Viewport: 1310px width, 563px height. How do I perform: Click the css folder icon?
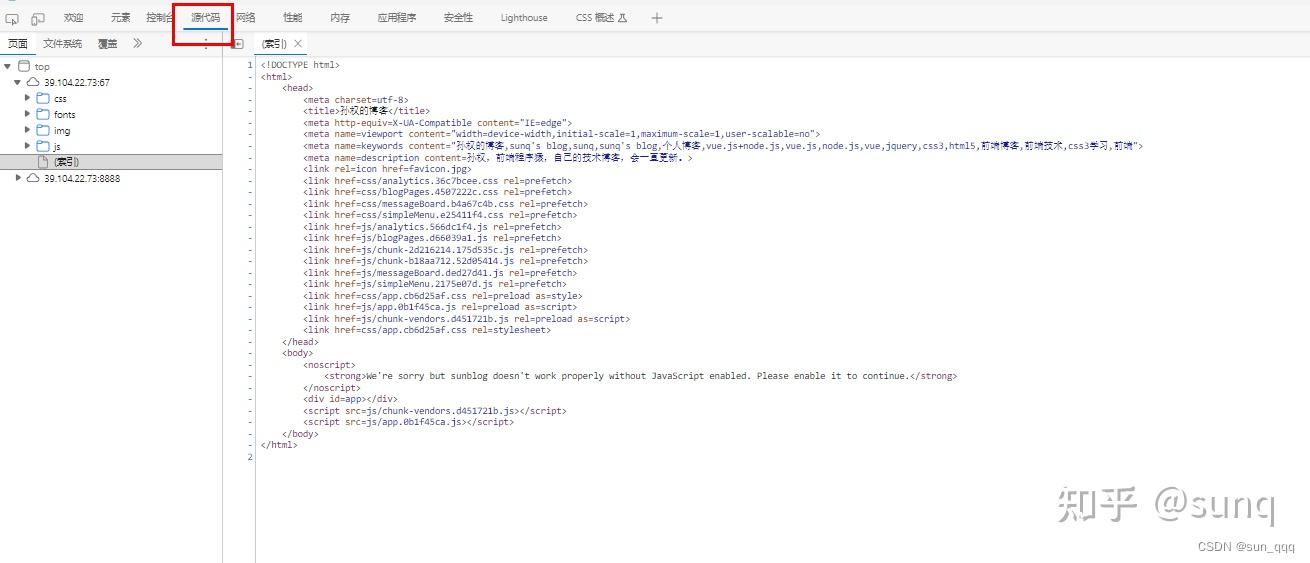(x=43, y=98)
